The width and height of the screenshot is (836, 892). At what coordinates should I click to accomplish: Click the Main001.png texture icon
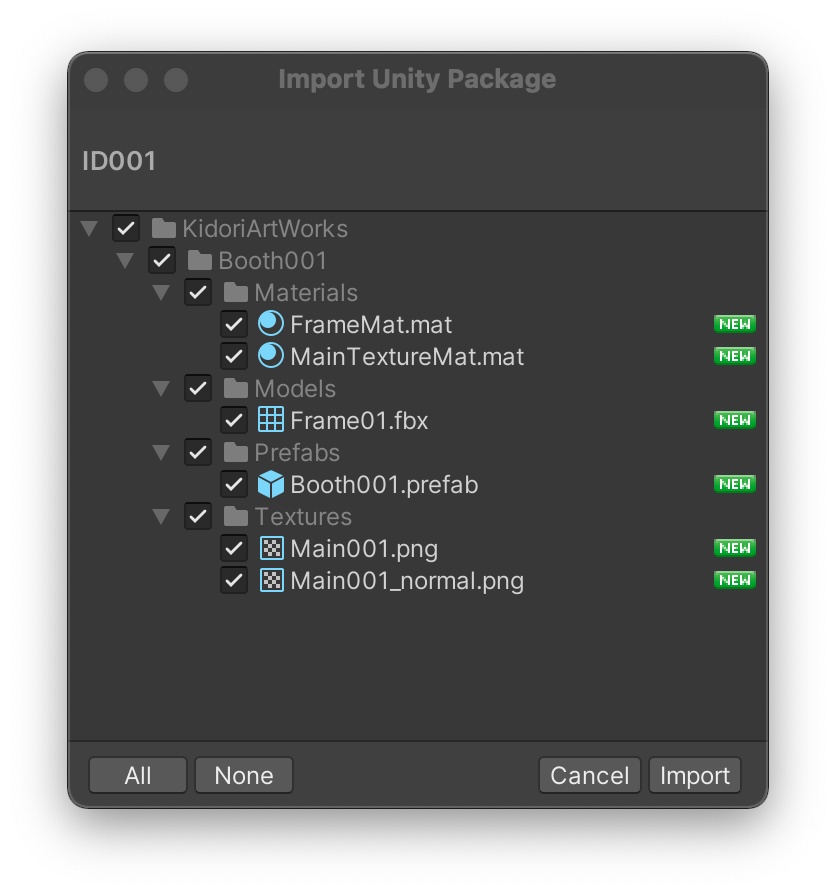click(271, 548)
